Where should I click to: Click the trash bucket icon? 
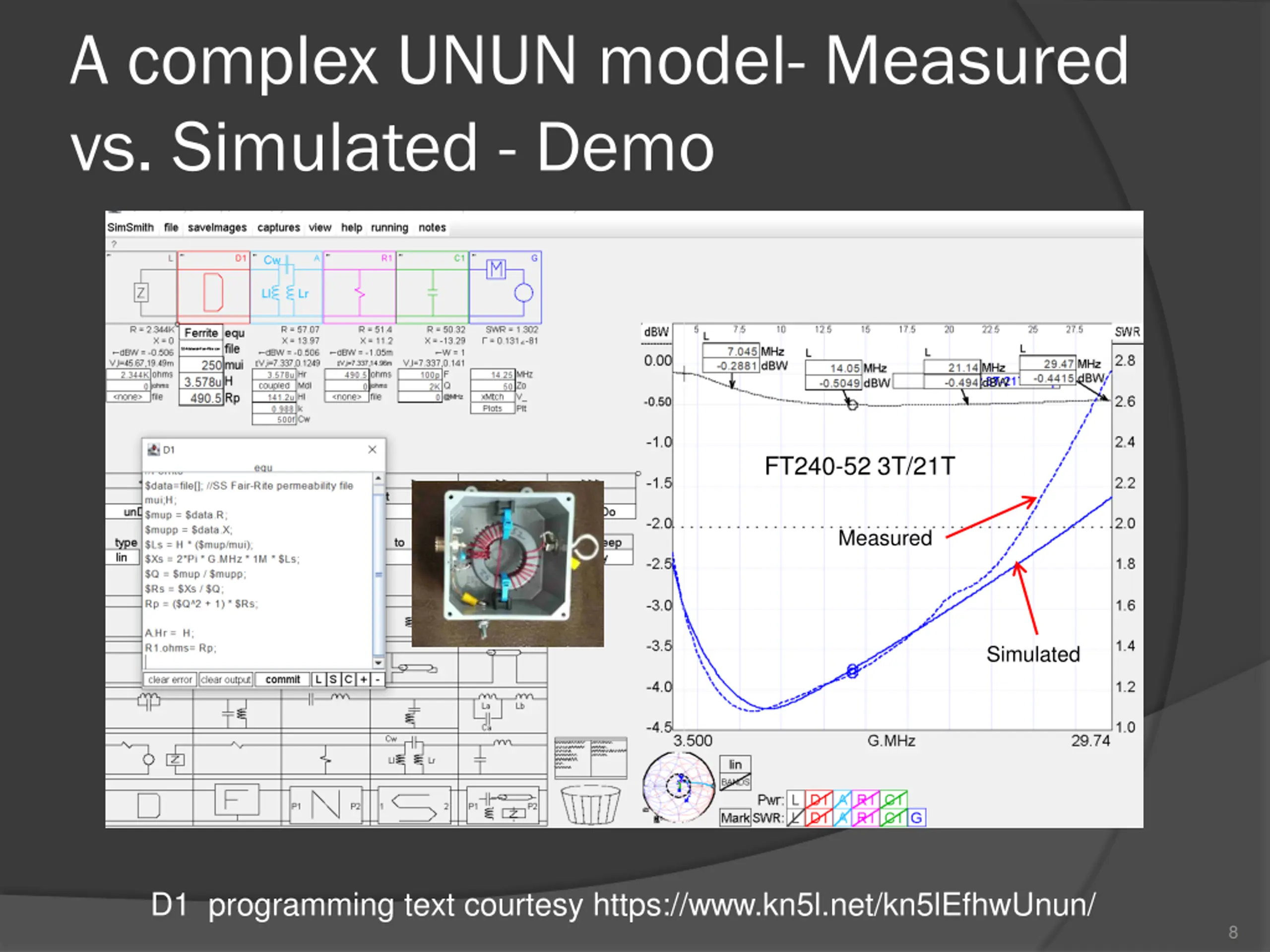(x=591, y=805)
